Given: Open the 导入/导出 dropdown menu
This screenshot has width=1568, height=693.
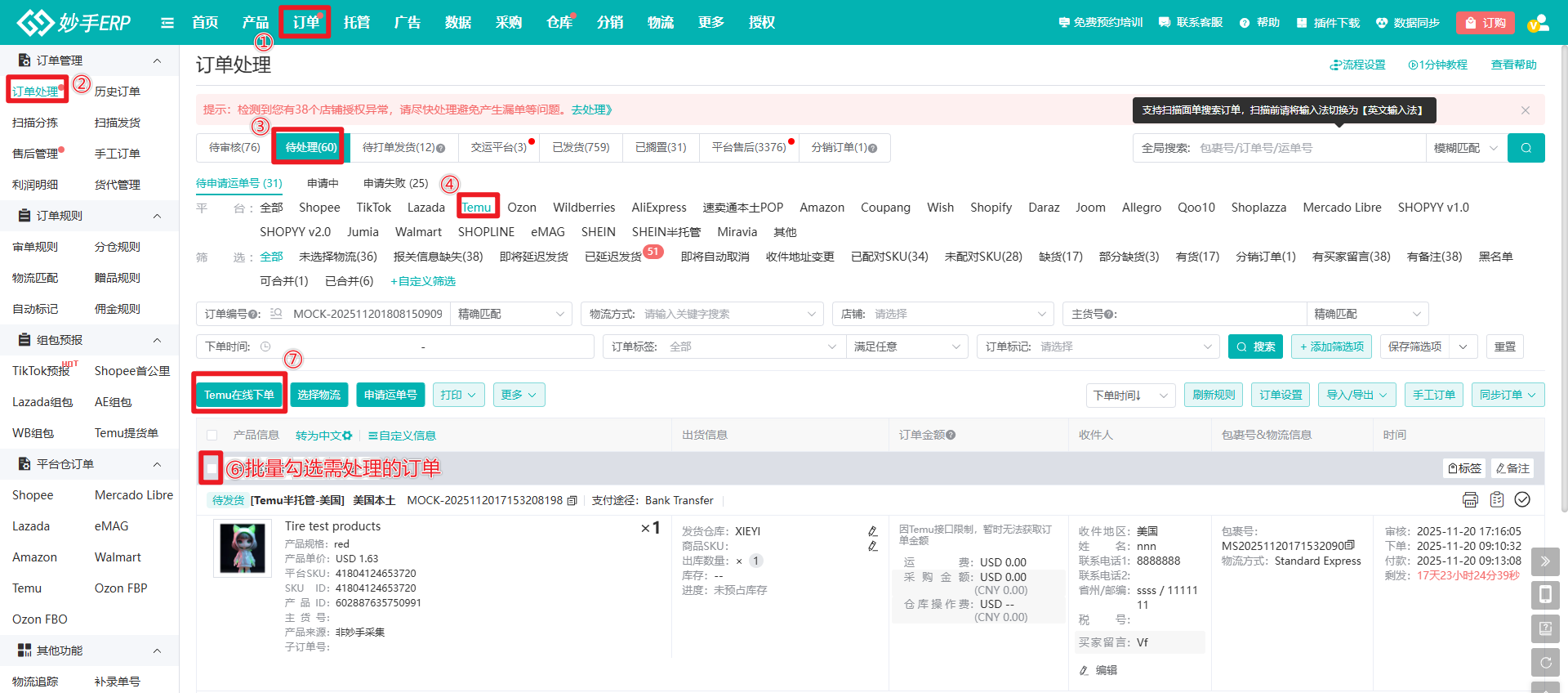Looking at the screenshot, I should tap(1356, 395).
